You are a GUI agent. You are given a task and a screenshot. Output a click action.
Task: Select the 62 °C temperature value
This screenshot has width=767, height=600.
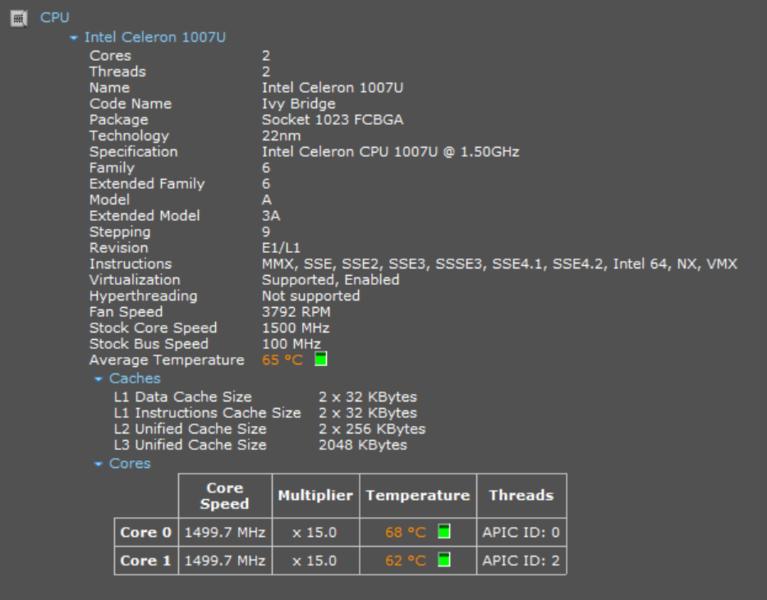point(406,560)
